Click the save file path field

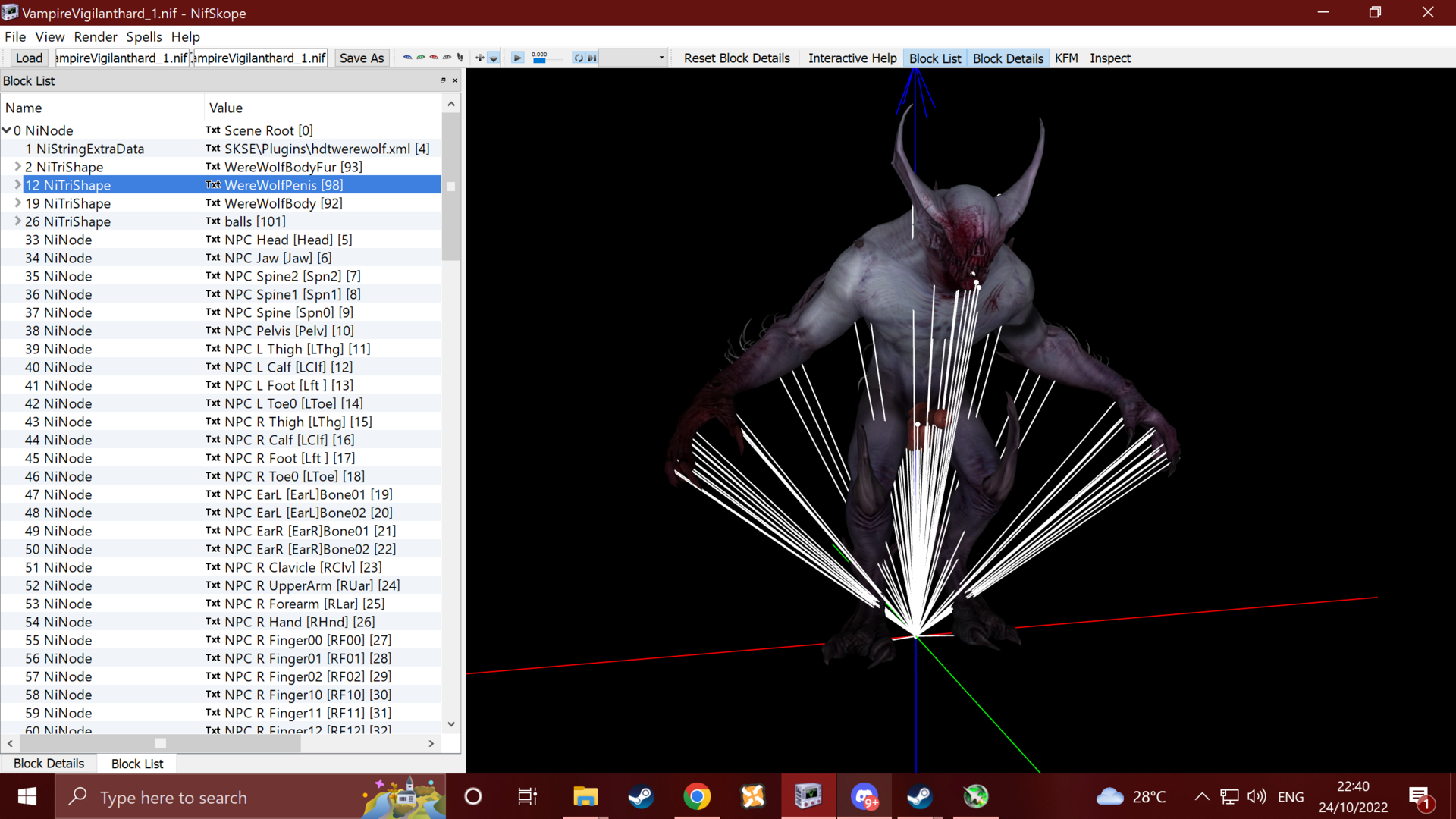[260, 58]
